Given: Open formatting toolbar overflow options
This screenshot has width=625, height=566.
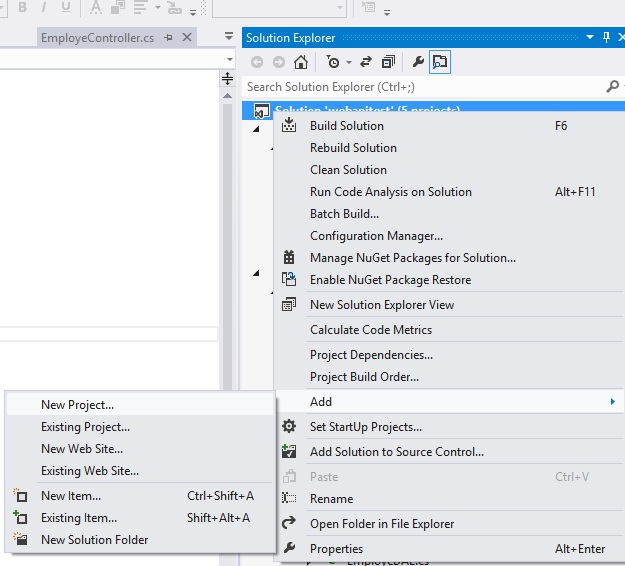Looking at the screenshot, I should [x=193, y=12].
